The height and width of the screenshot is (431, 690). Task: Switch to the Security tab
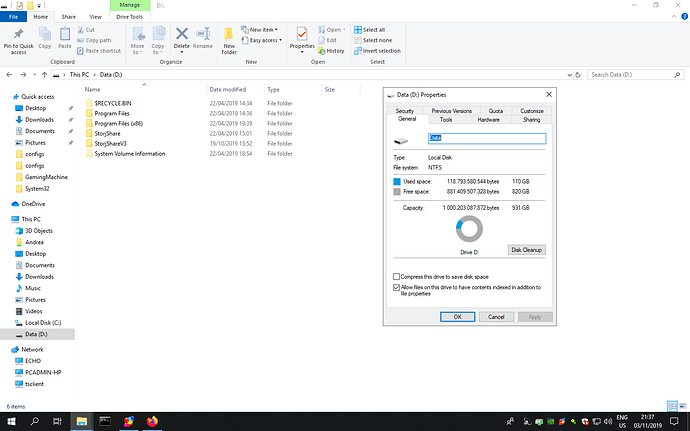click(x=405, y=111)
